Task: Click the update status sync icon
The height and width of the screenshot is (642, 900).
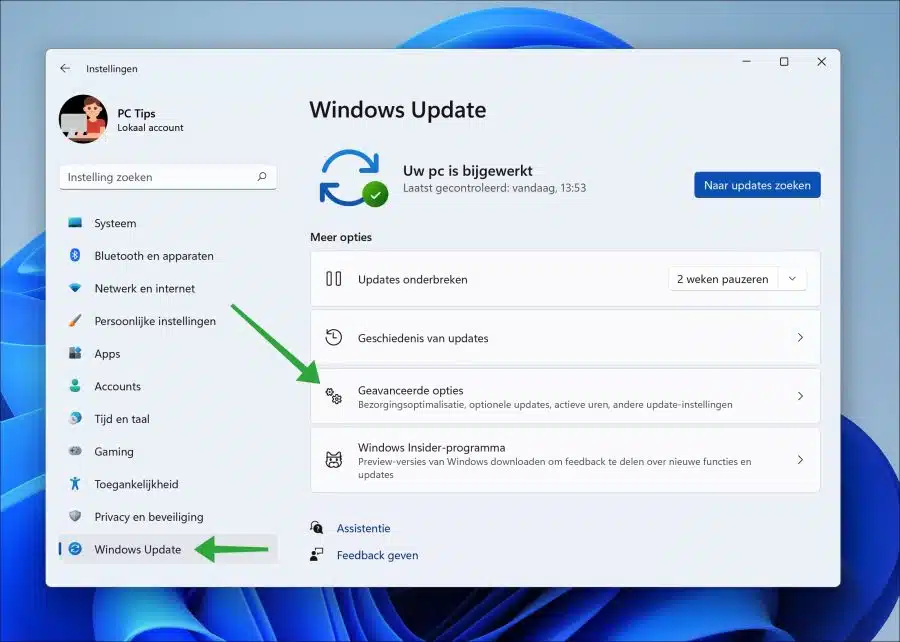Action: point(352,178)
